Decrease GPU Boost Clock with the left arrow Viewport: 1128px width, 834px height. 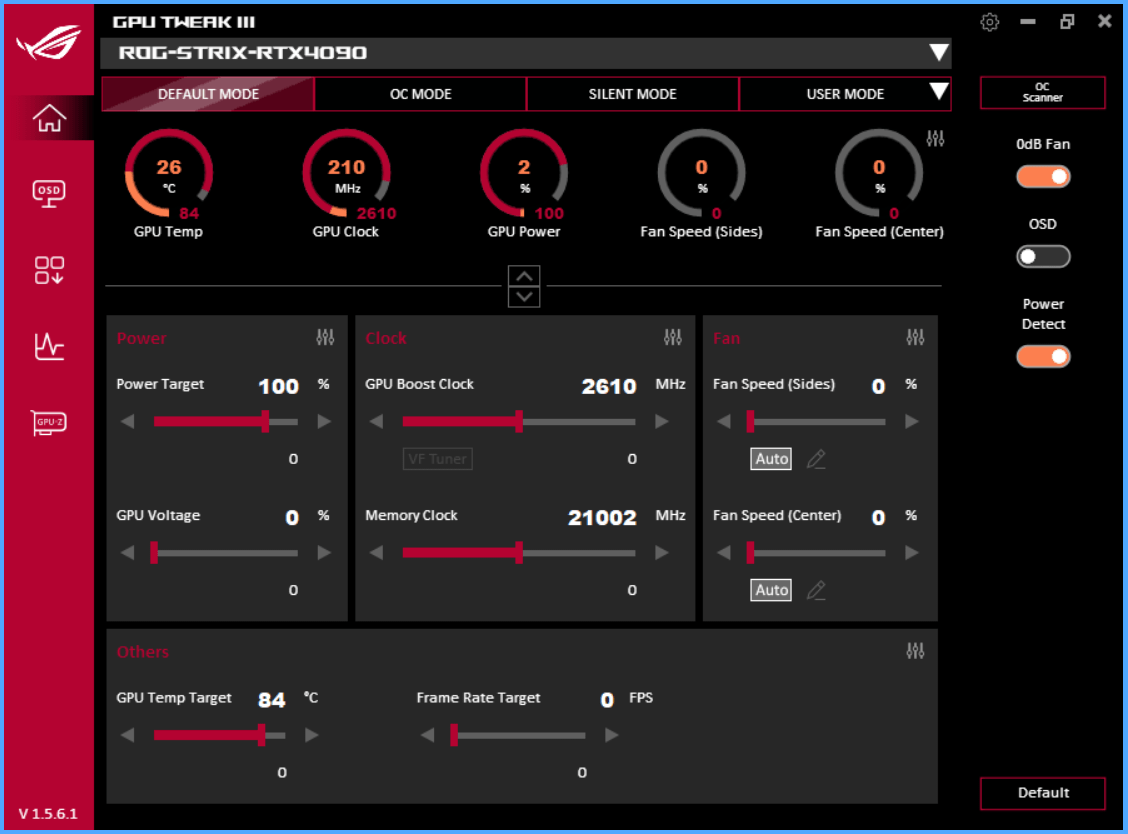pyautogui.click(x=376, y=421)
